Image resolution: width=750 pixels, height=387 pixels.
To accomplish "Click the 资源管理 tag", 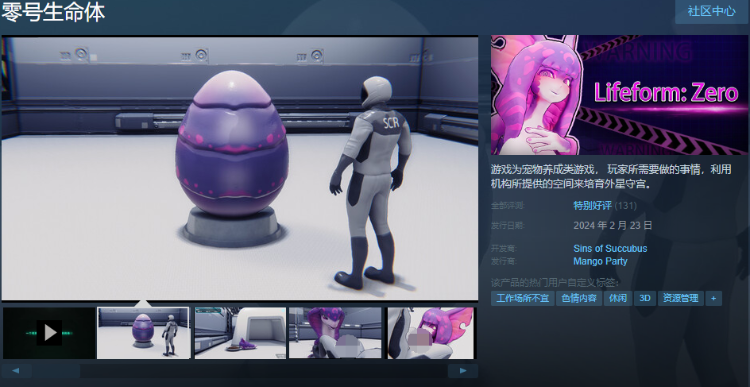I will click(x=681, y=299).
